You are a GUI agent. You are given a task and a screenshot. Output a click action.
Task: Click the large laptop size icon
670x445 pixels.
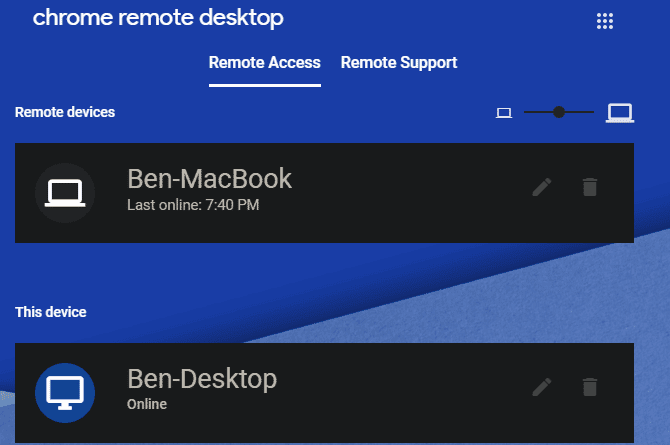pyautogui.click(x=620, y=113)
